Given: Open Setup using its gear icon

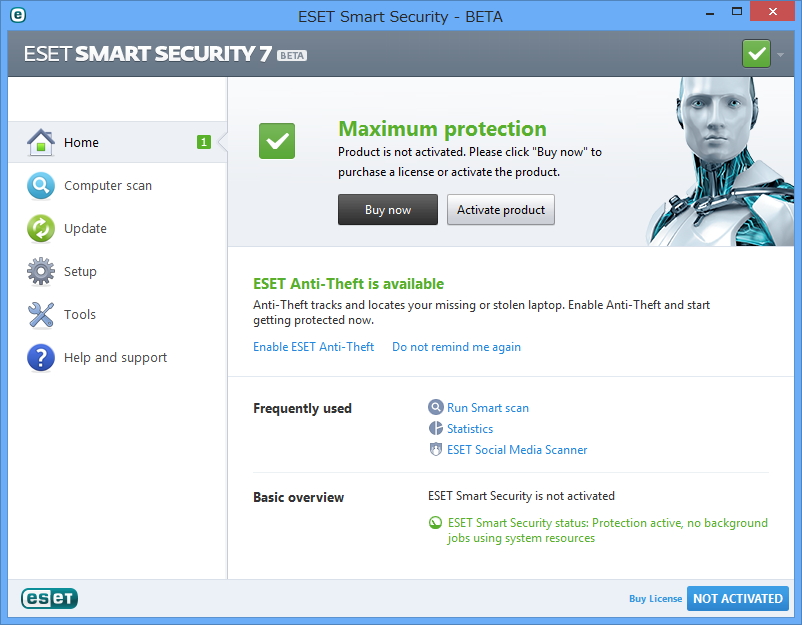Looking at the screenshot, I should pyautogui.click(x=40, y=271).
